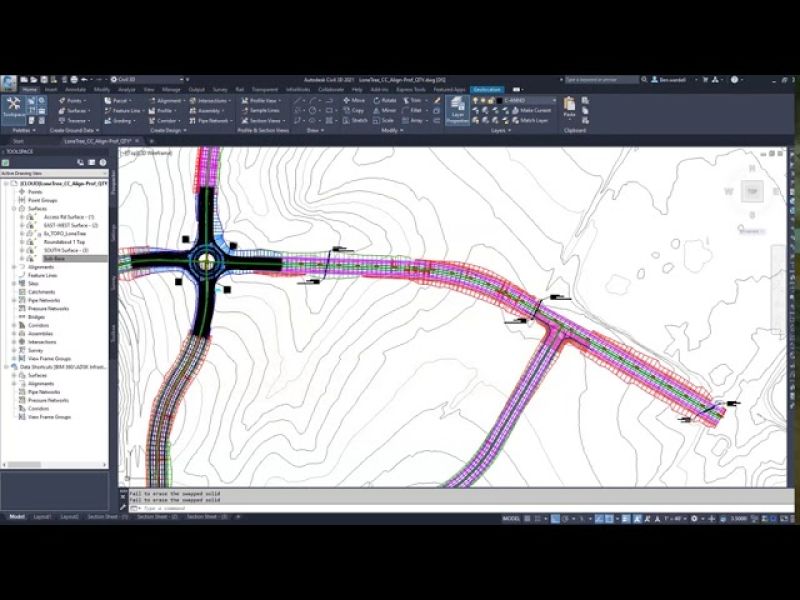Select the Sub-Base surface in tree

click(x=54, y=259)
